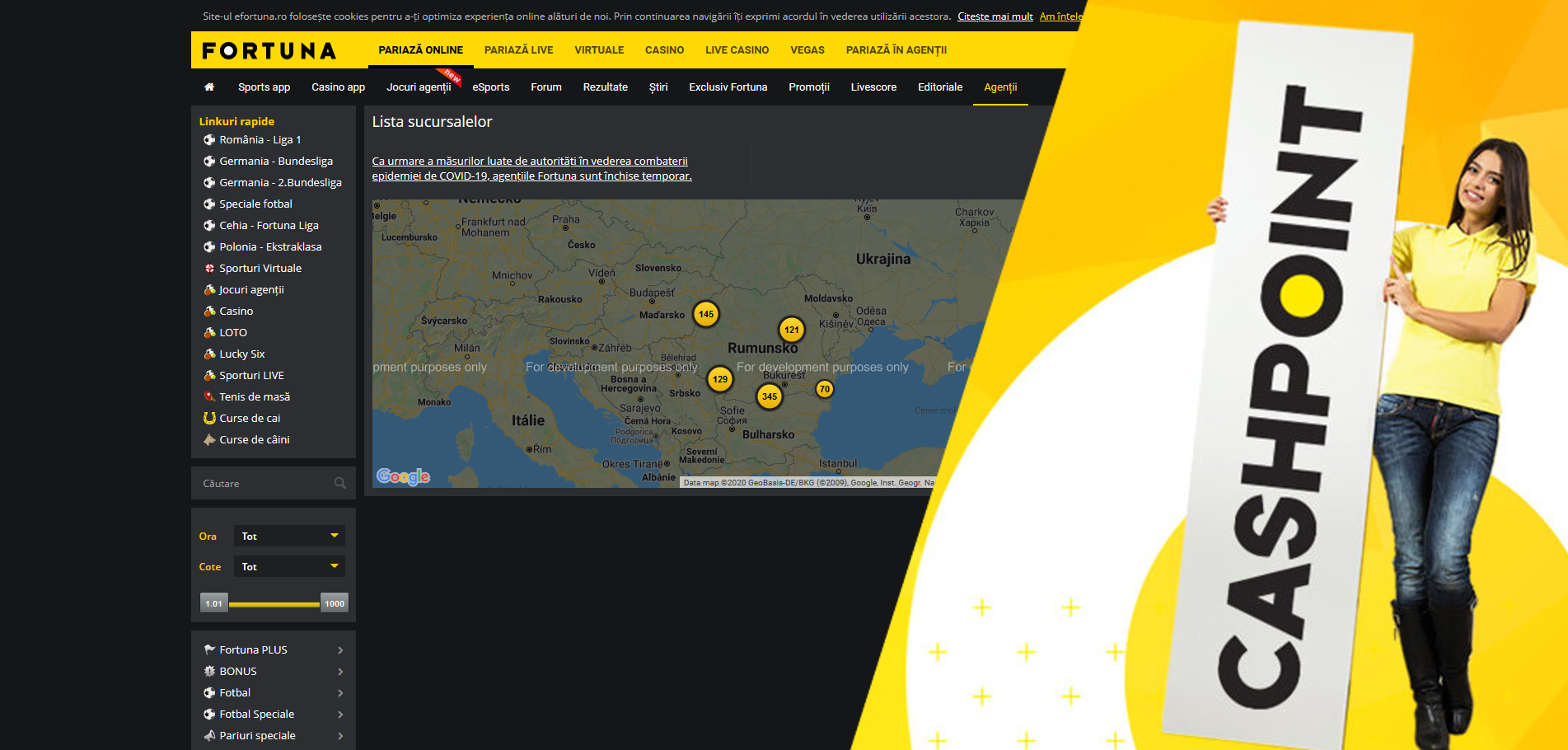Click the Sporturi Virtuale icon
The image size is (1568, 750).
point(209,269)
